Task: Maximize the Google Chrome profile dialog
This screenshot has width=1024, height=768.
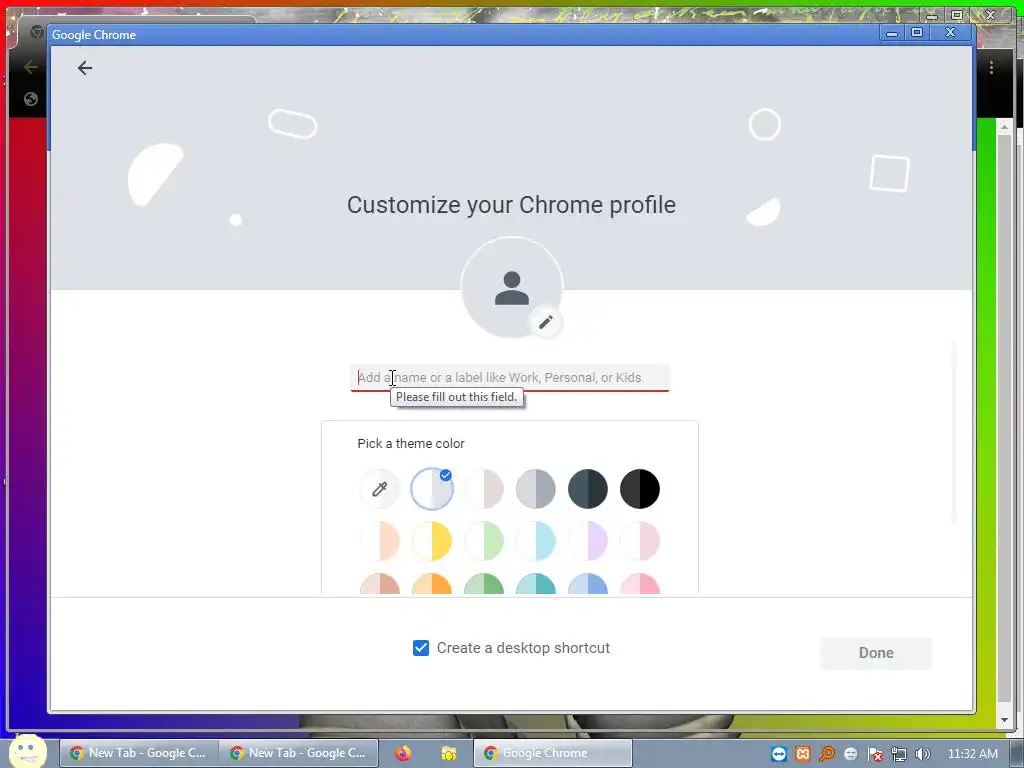Action: point(917,33)
